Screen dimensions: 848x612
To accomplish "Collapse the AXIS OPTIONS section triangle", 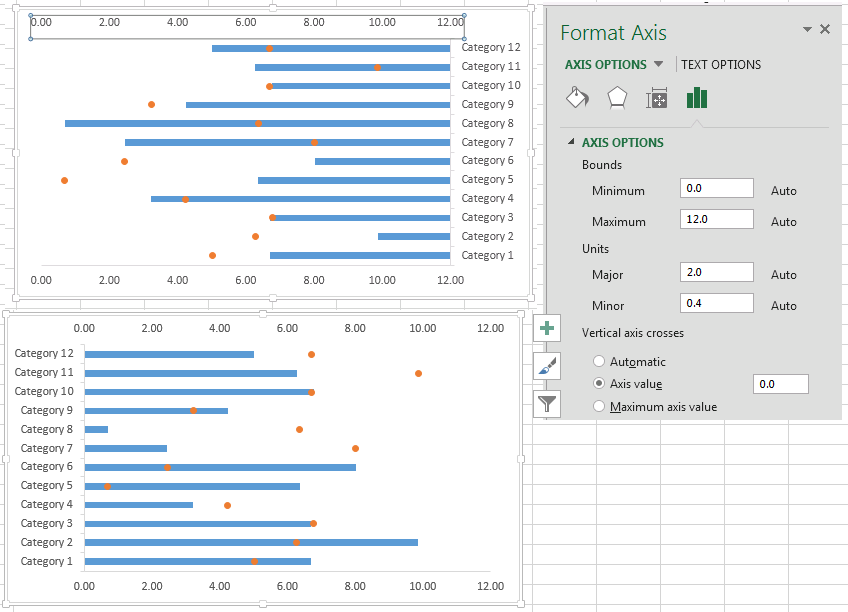I will pyautogui.click(x=571, y=142).
